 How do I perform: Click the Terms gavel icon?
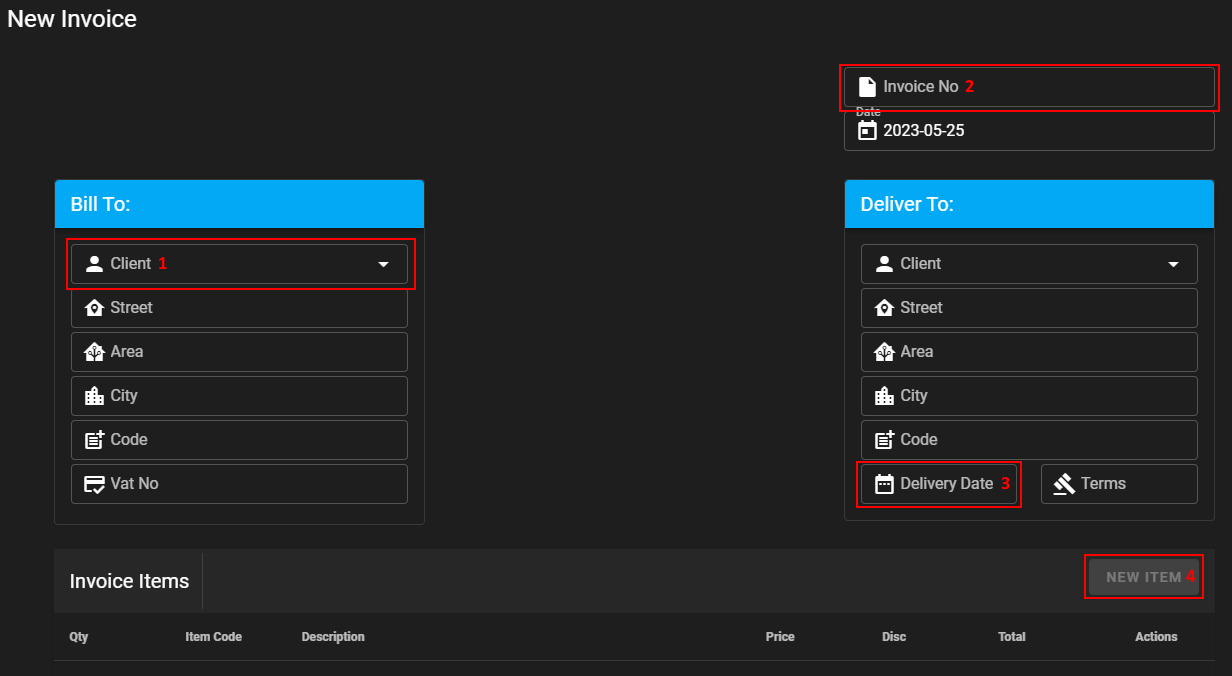click(x=1064, y=484)
